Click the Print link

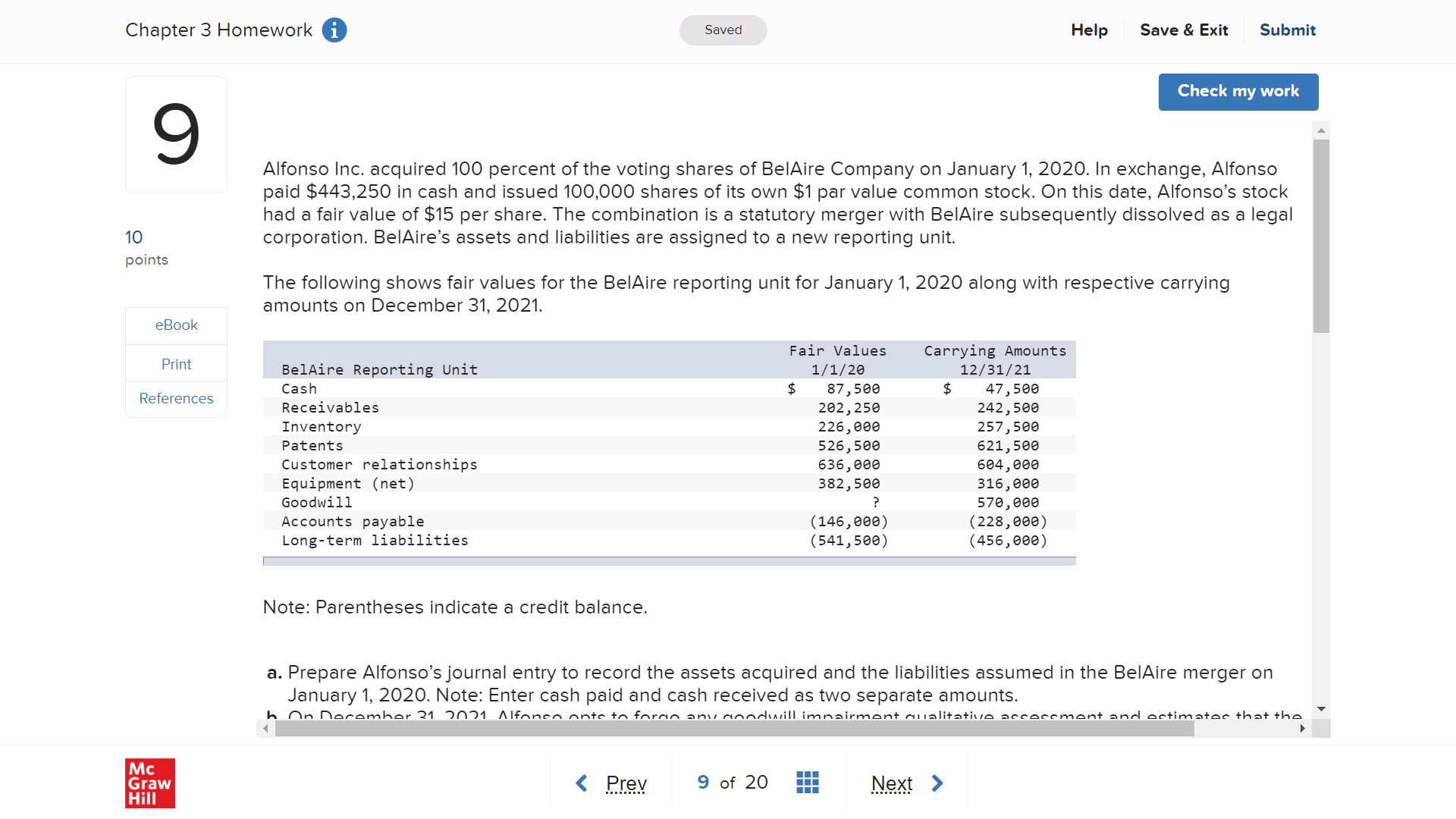tap(176, 364)
